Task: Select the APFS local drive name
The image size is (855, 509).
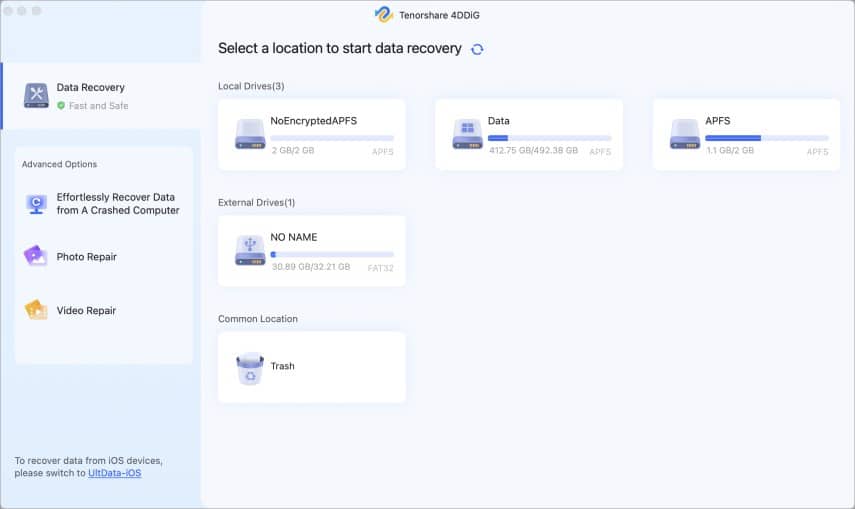Action: tap(718, 121)
